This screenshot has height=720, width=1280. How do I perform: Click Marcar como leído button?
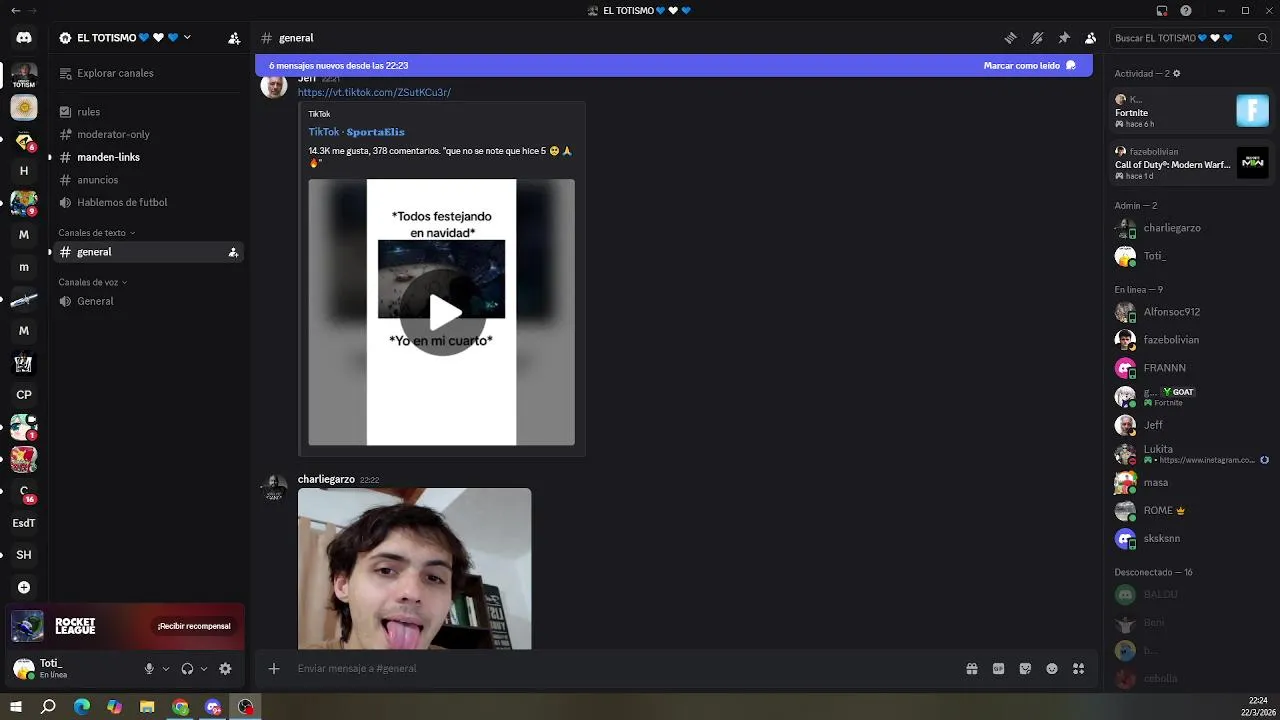pyautogui.click(x=1029, y=65)
